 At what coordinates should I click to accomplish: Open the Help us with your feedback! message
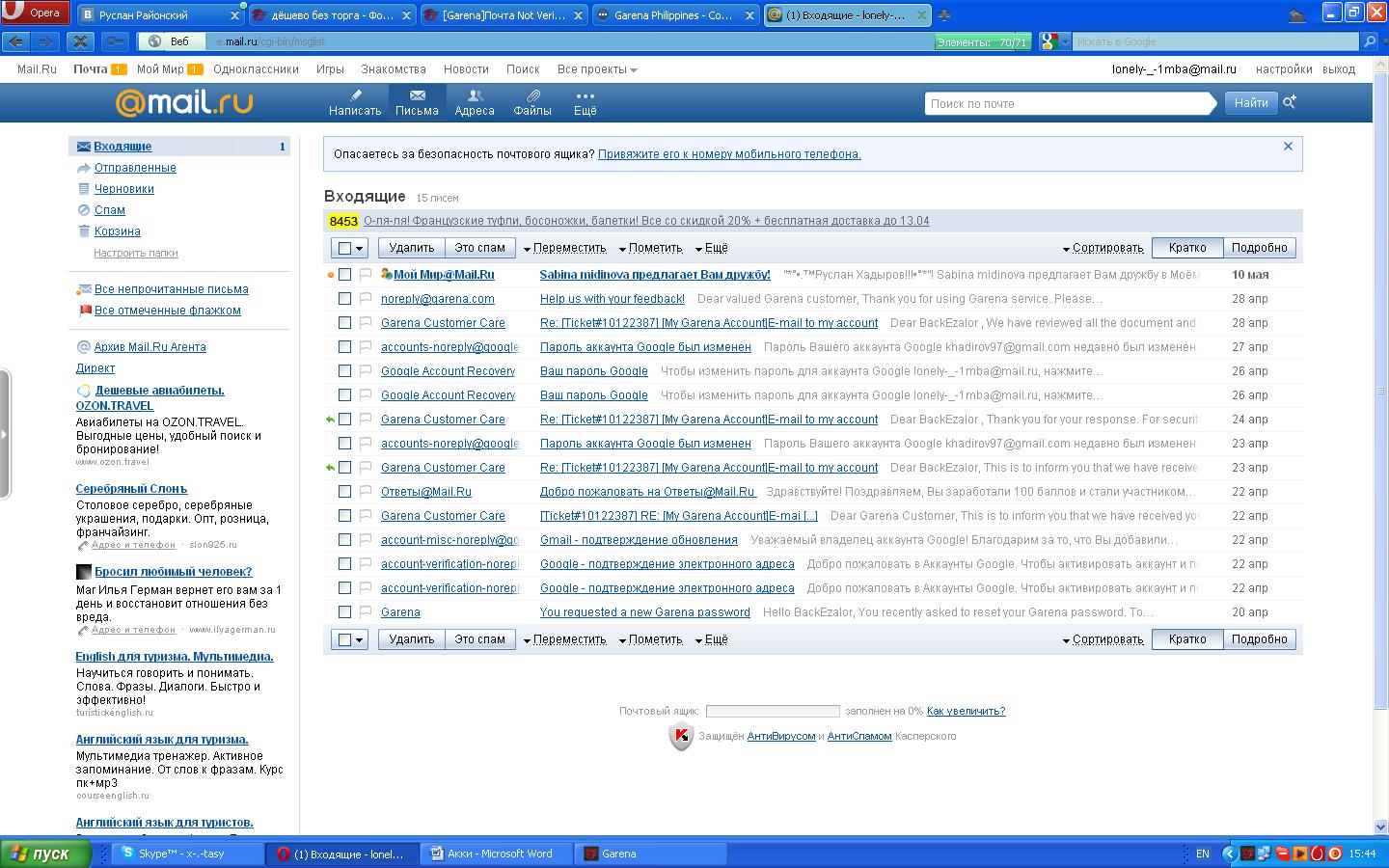pos(613,299)
